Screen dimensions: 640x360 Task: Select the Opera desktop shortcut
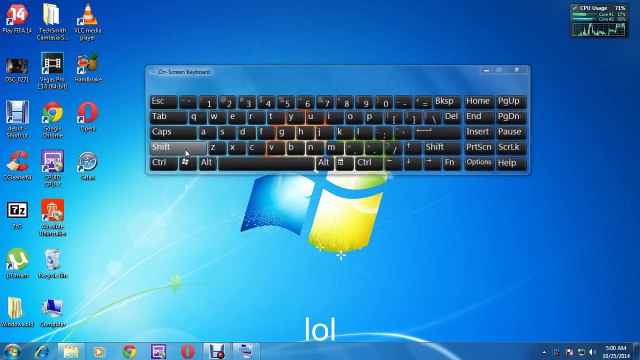(88, 117)
